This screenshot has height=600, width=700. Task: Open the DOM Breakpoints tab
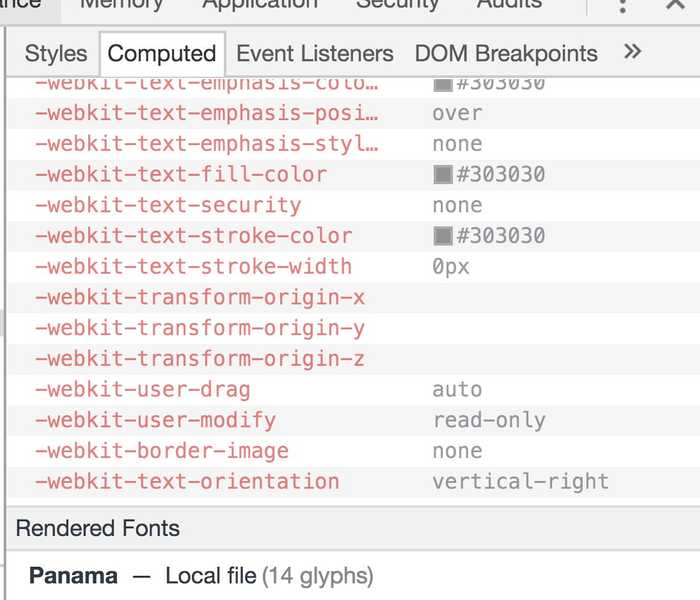(x=506, y=54)
